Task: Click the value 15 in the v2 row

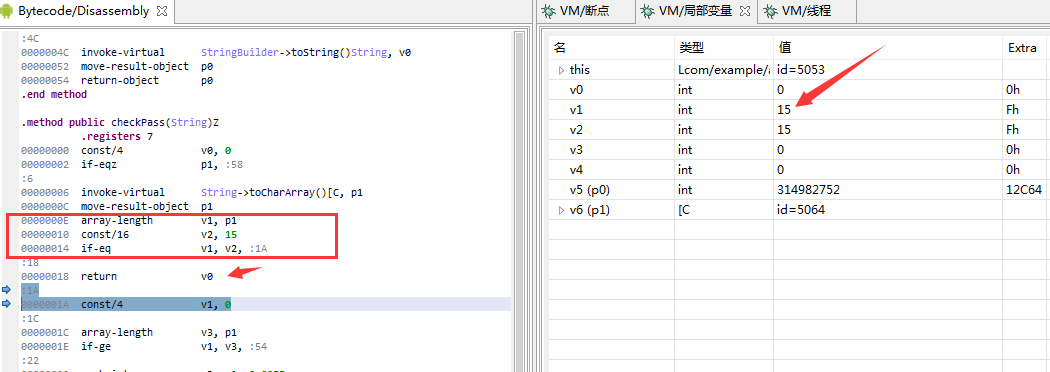Action: pyautogui.click(x=784, y=130)
